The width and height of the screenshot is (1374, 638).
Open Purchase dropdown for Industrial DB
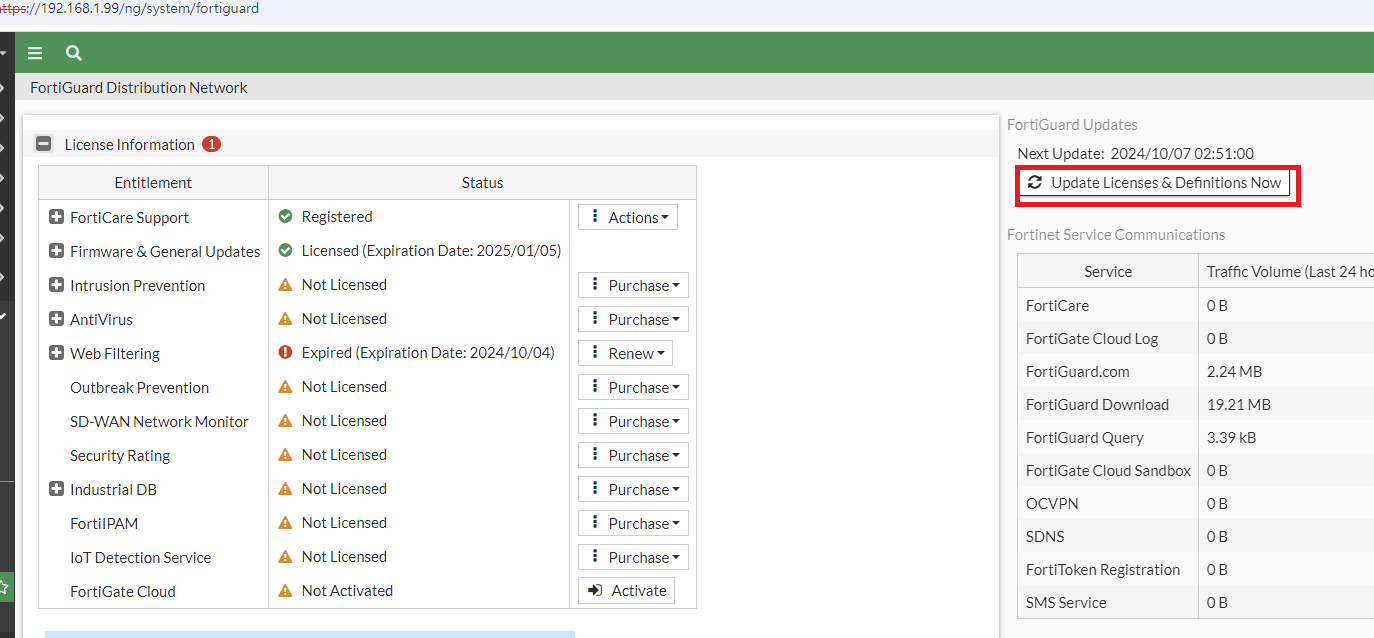coord(633,489)
